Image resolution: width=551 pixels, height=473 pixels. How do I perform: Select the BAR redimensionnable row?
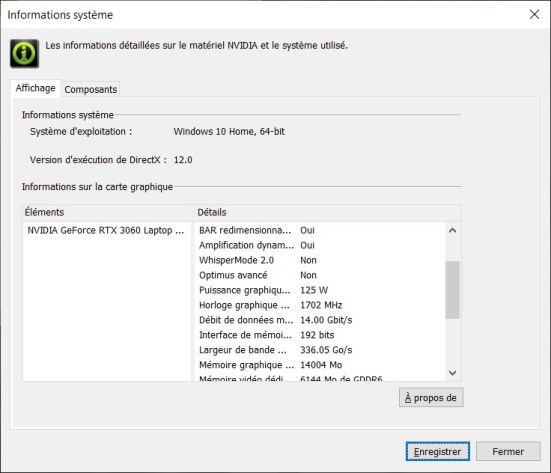[x=320, y=231]
